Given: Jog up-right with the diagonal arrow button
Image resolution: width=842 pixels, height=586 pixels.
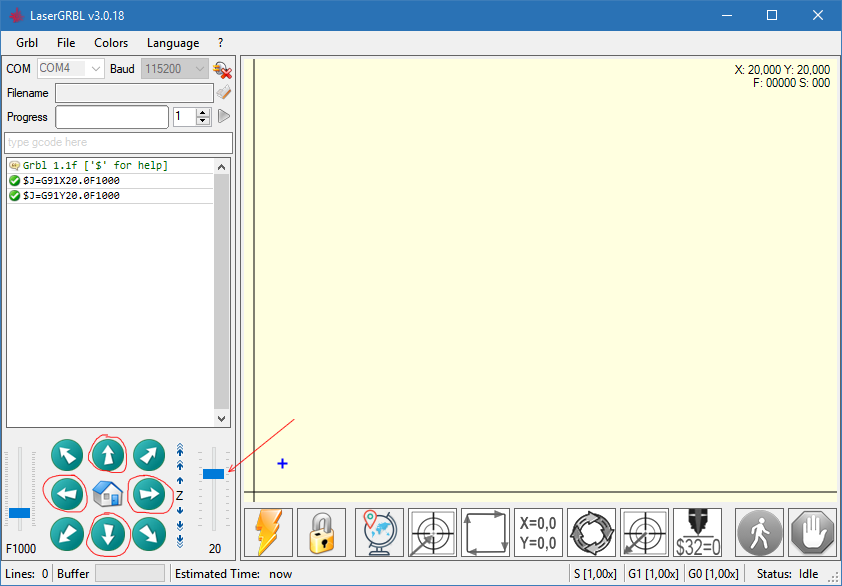Looking at the screenshot, I should click(149, 455).
